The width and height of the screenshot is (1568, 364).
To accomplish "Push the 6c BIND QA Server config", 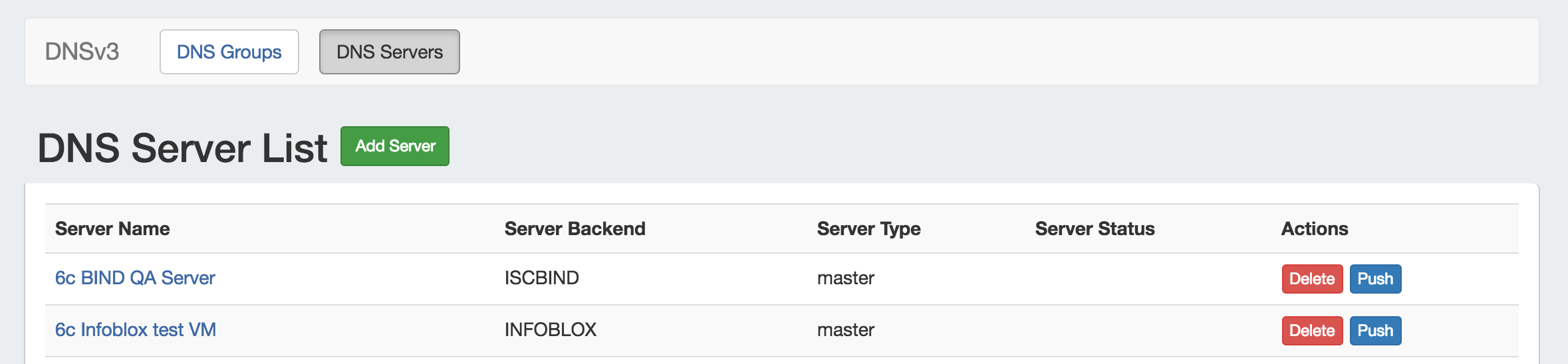I will 1374,279.
